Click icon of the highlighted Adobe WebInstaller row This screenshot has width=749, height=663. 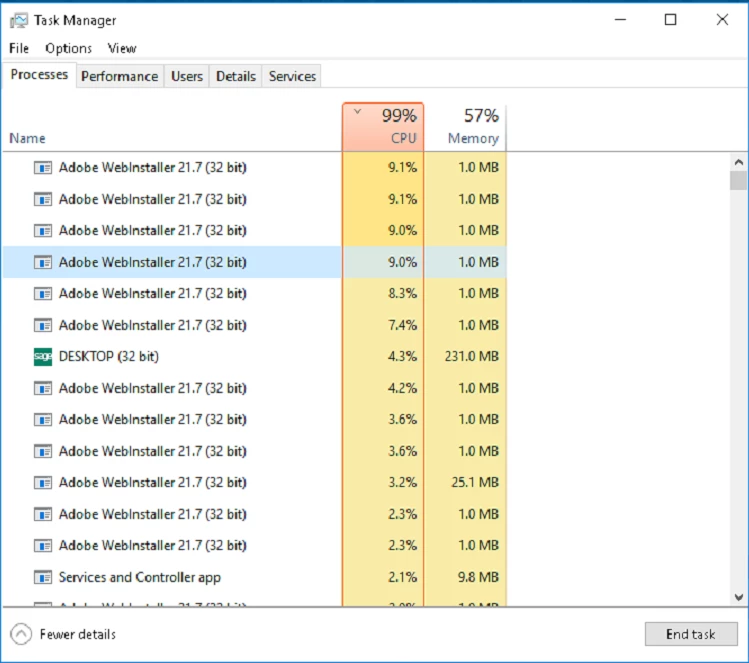[43, 262]
